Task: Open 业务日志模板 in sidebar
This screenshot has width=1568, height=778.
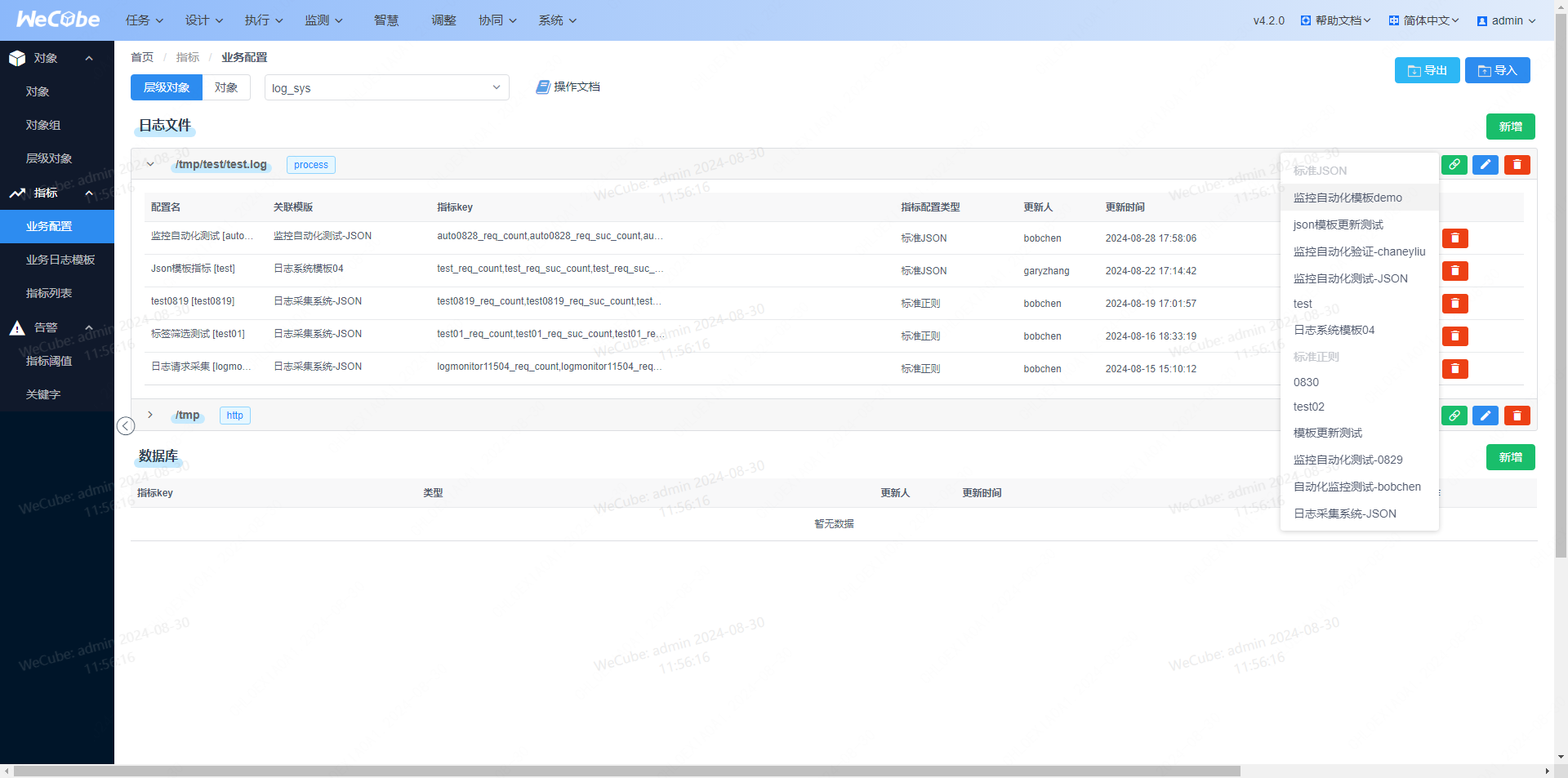Action: [57, 260]
